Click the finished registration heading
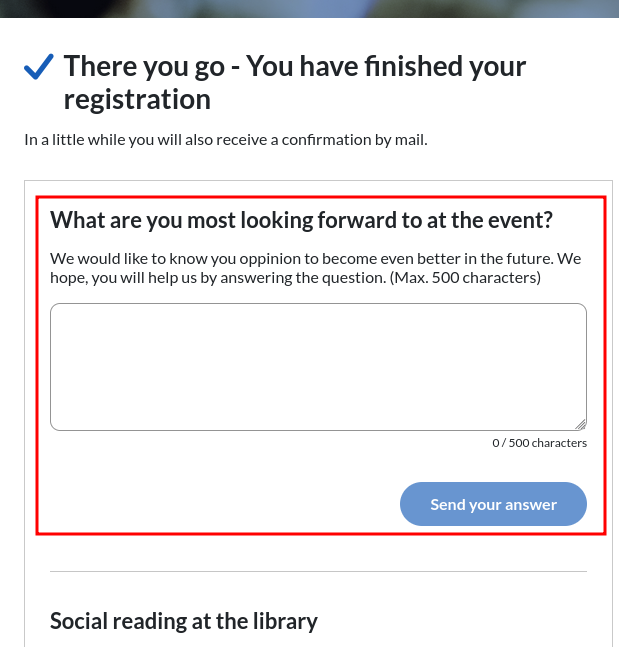This screenshot has height=647, width=619. (x=295, y=83)
